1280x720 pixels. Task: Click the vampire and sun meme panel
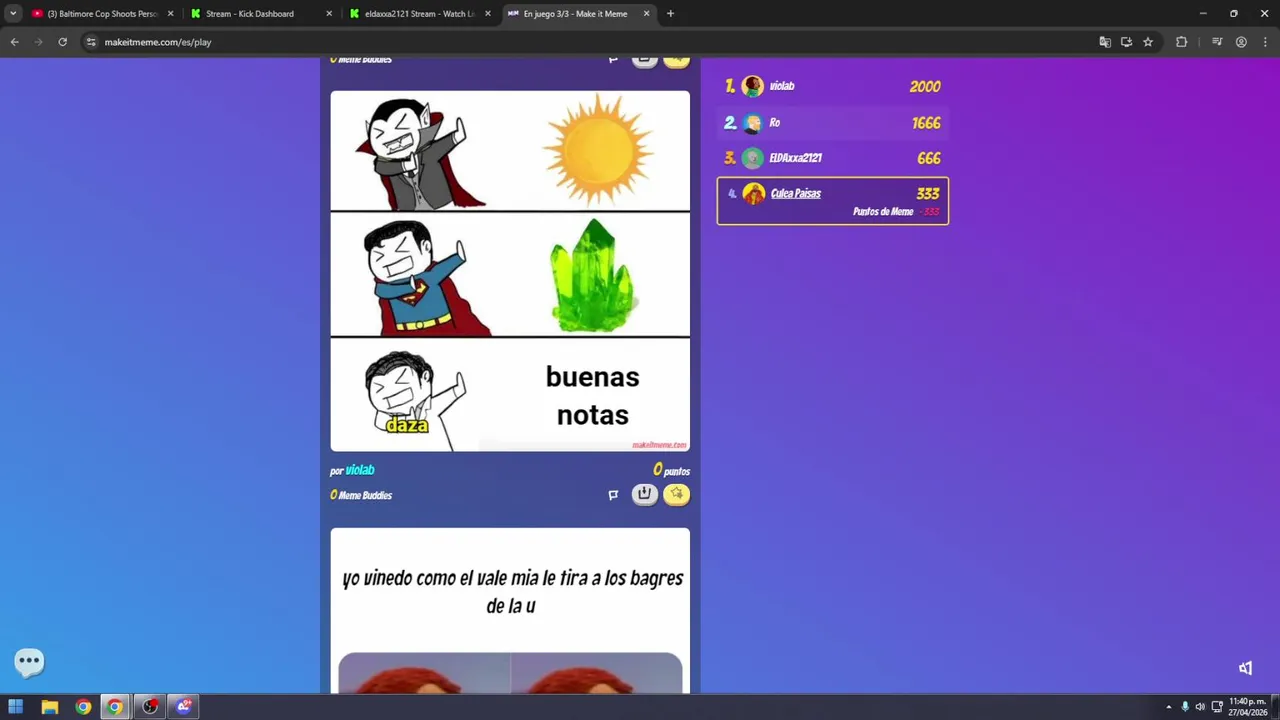click(510, 151)
